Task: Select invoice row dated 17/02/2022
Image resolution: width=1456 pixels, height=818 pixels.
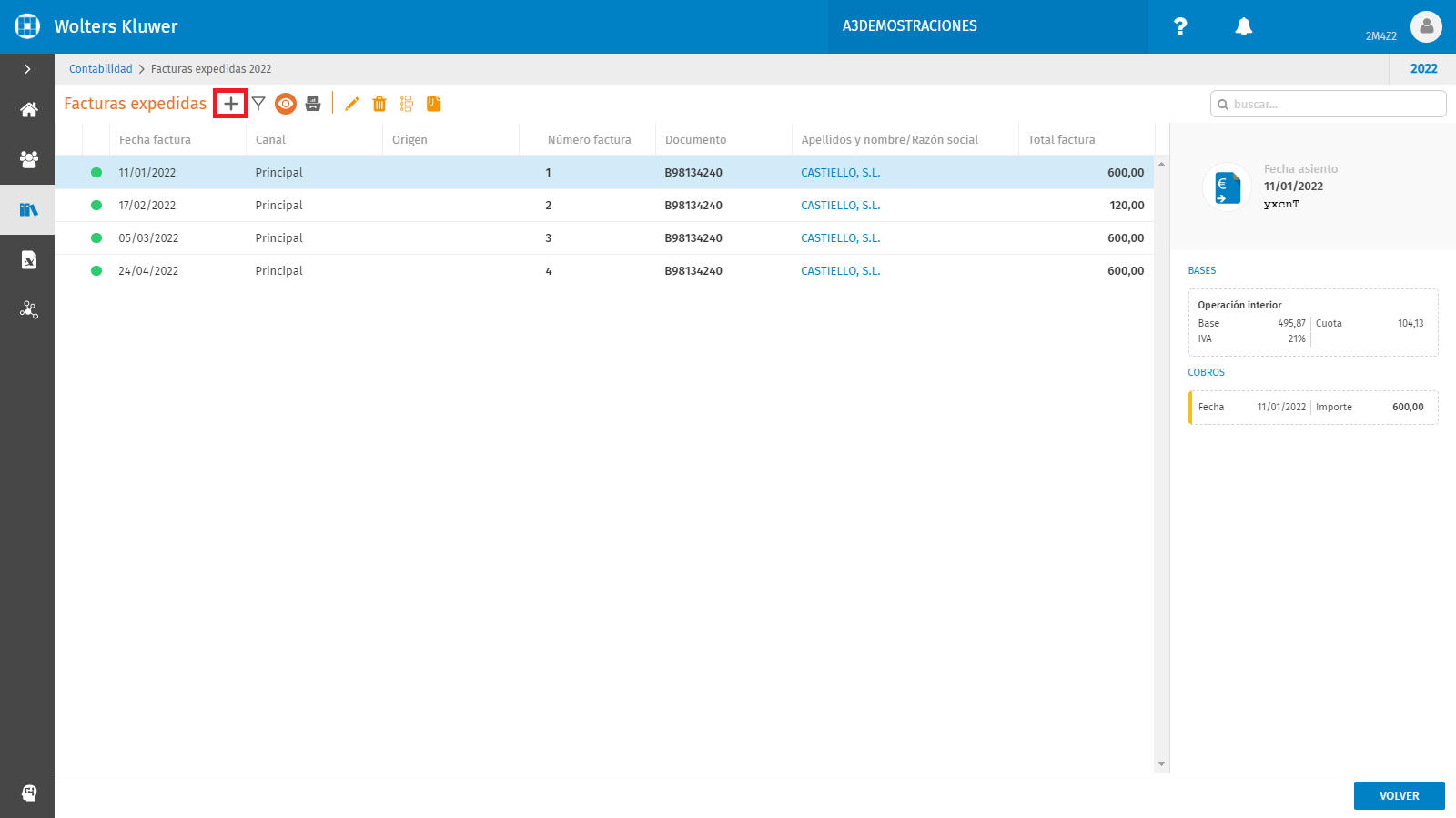Action: 604,206
